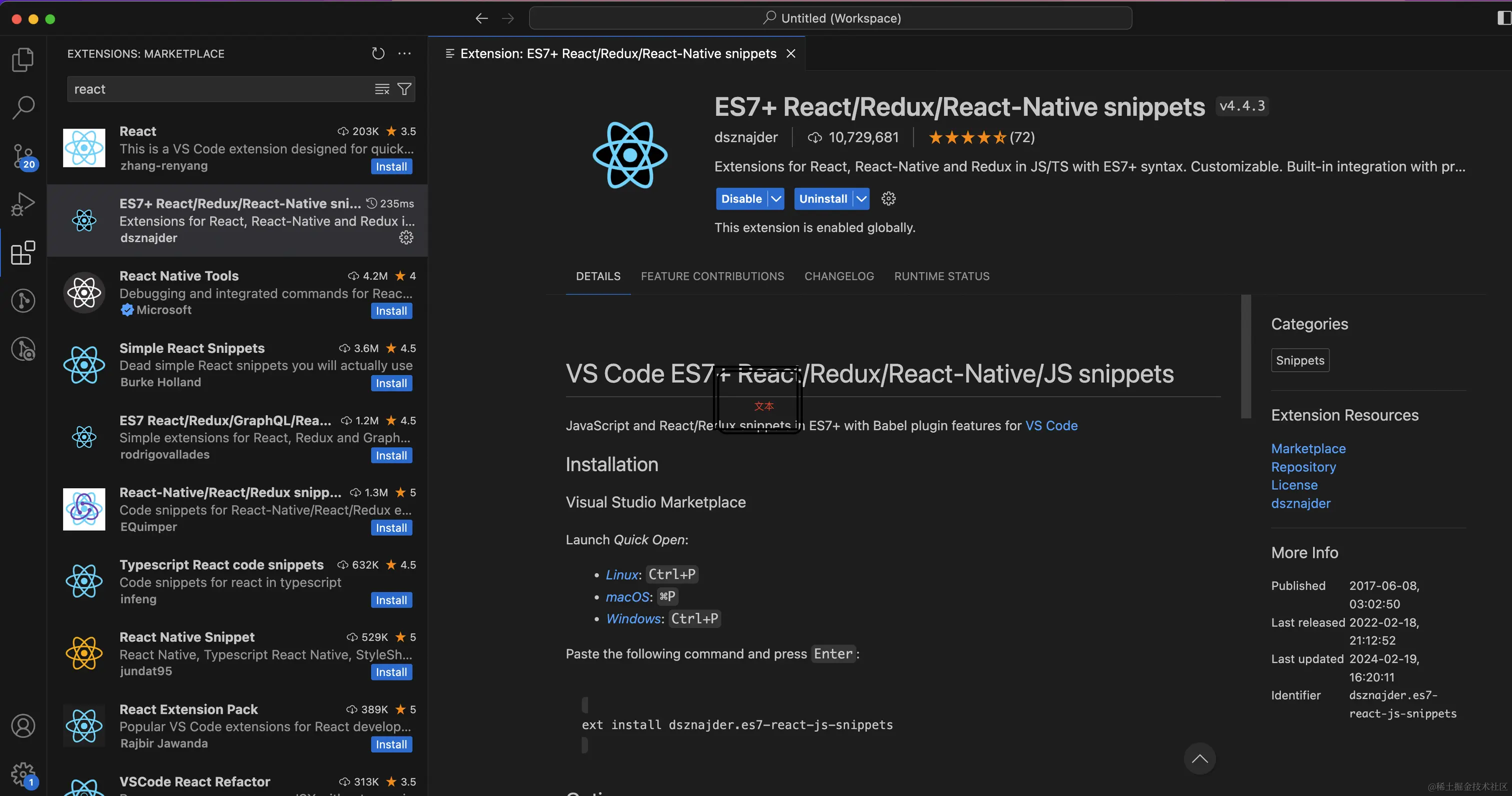Clear extensions search results icon
1512x796 pixels.
[382, 89]
